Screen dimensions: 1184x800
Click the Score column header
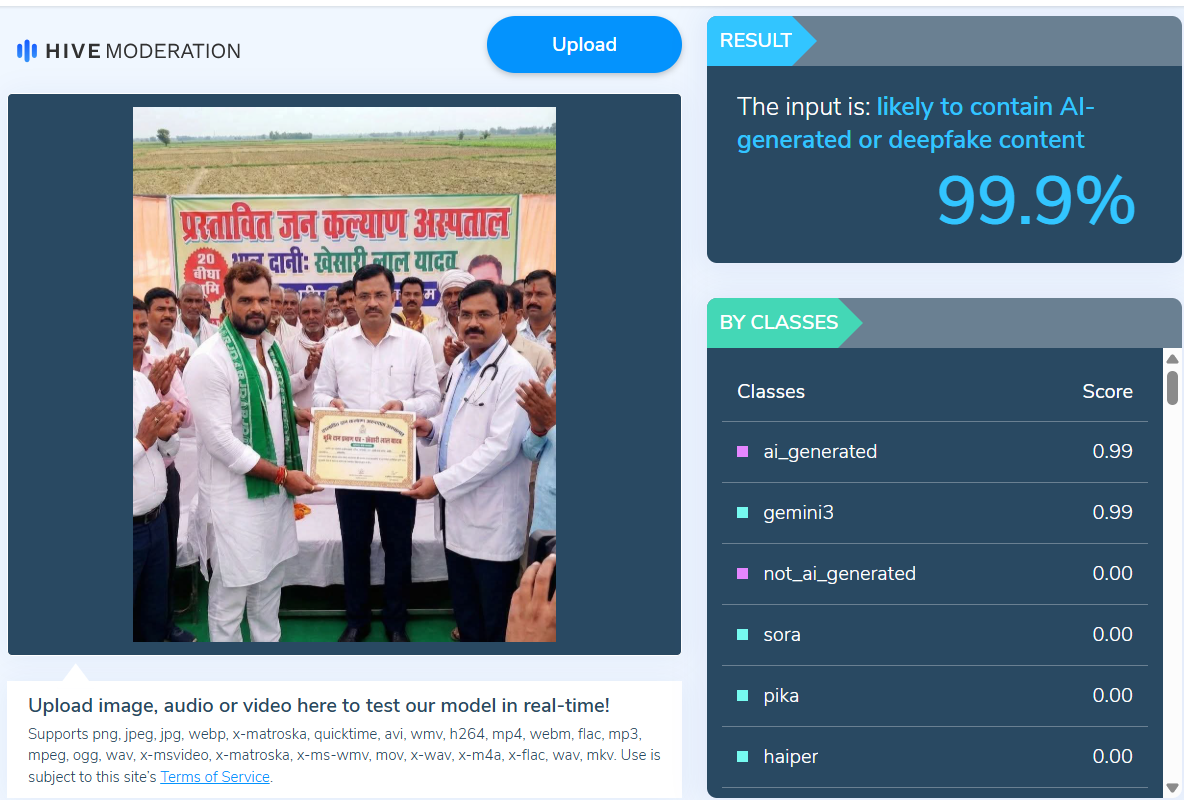coord(1107,391)
